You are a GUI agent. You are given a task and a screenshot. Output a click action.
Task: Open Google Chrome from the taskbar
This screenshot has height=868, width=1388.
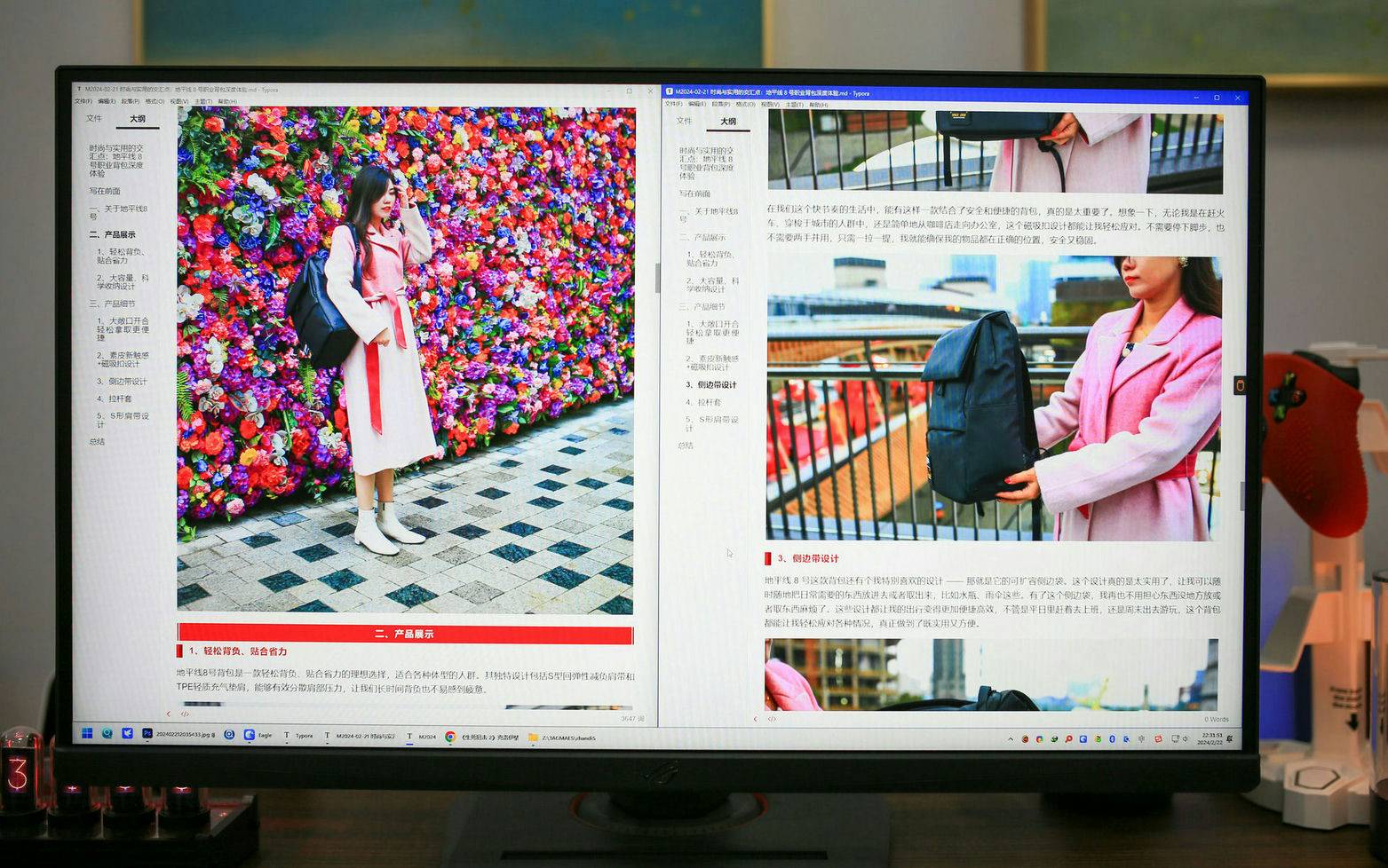(x=450, y=737)
